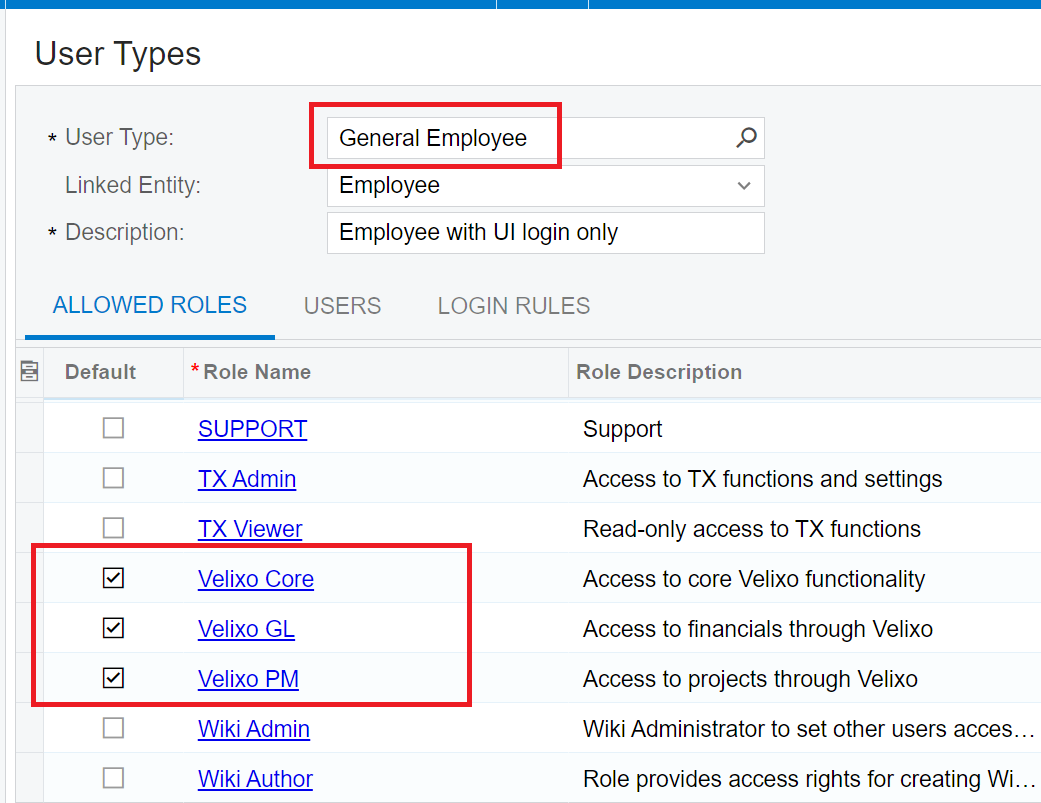Select 'Read-only access to TX functions' cell
The image size is (1041, 803).
805,529
